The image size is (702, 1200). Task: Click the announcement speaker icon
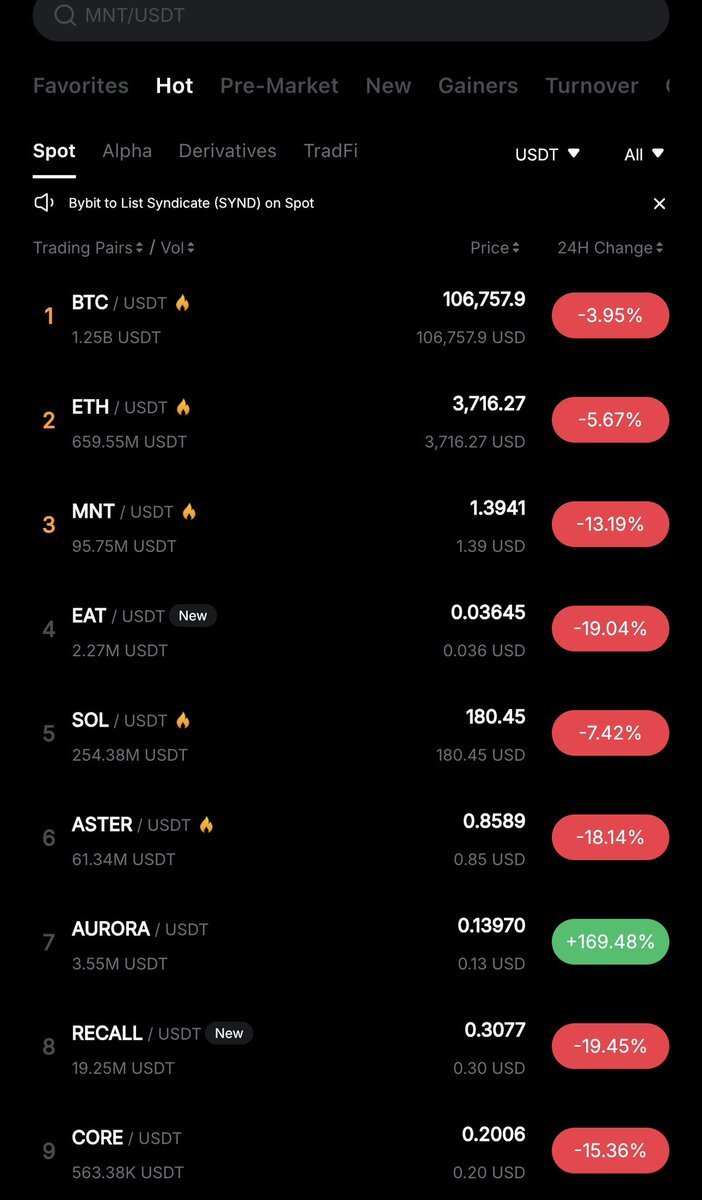(x=44, y=203)
